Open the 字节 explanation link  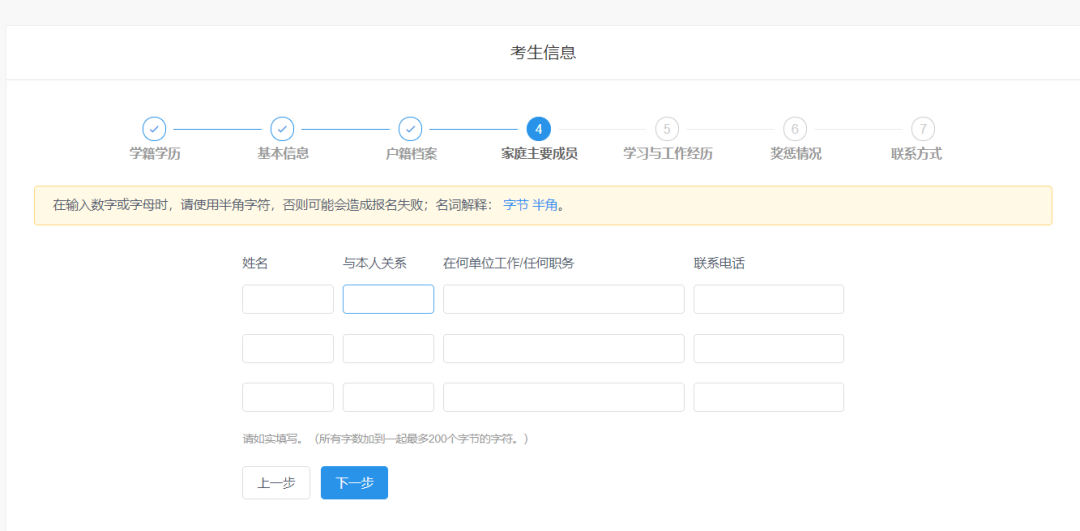[x=516, y=205]
